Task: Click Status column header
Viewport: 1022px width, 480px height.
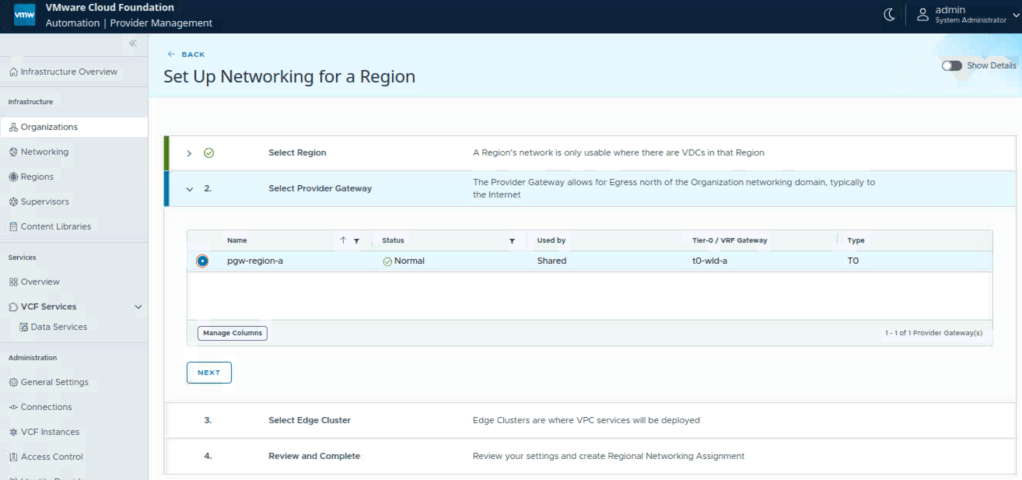Action: [x=393, y=241]
